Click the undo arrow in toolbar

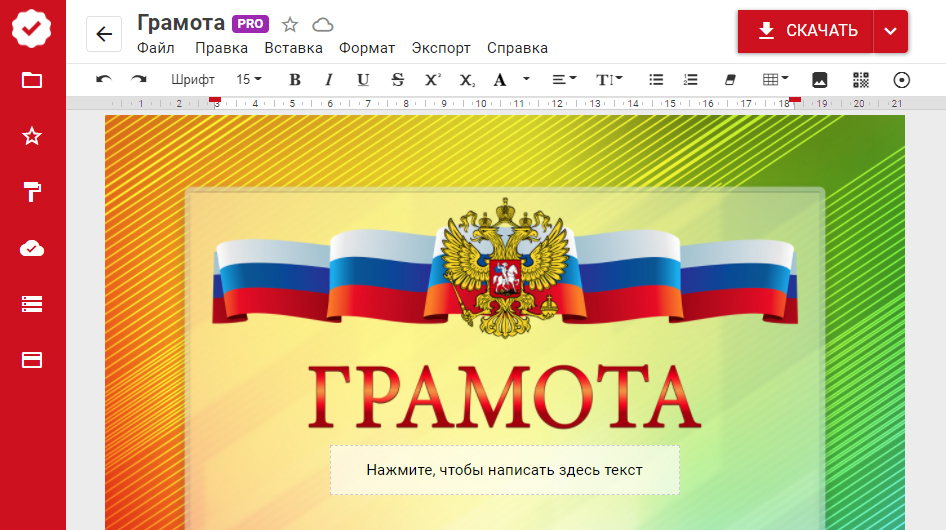[103, 80]
